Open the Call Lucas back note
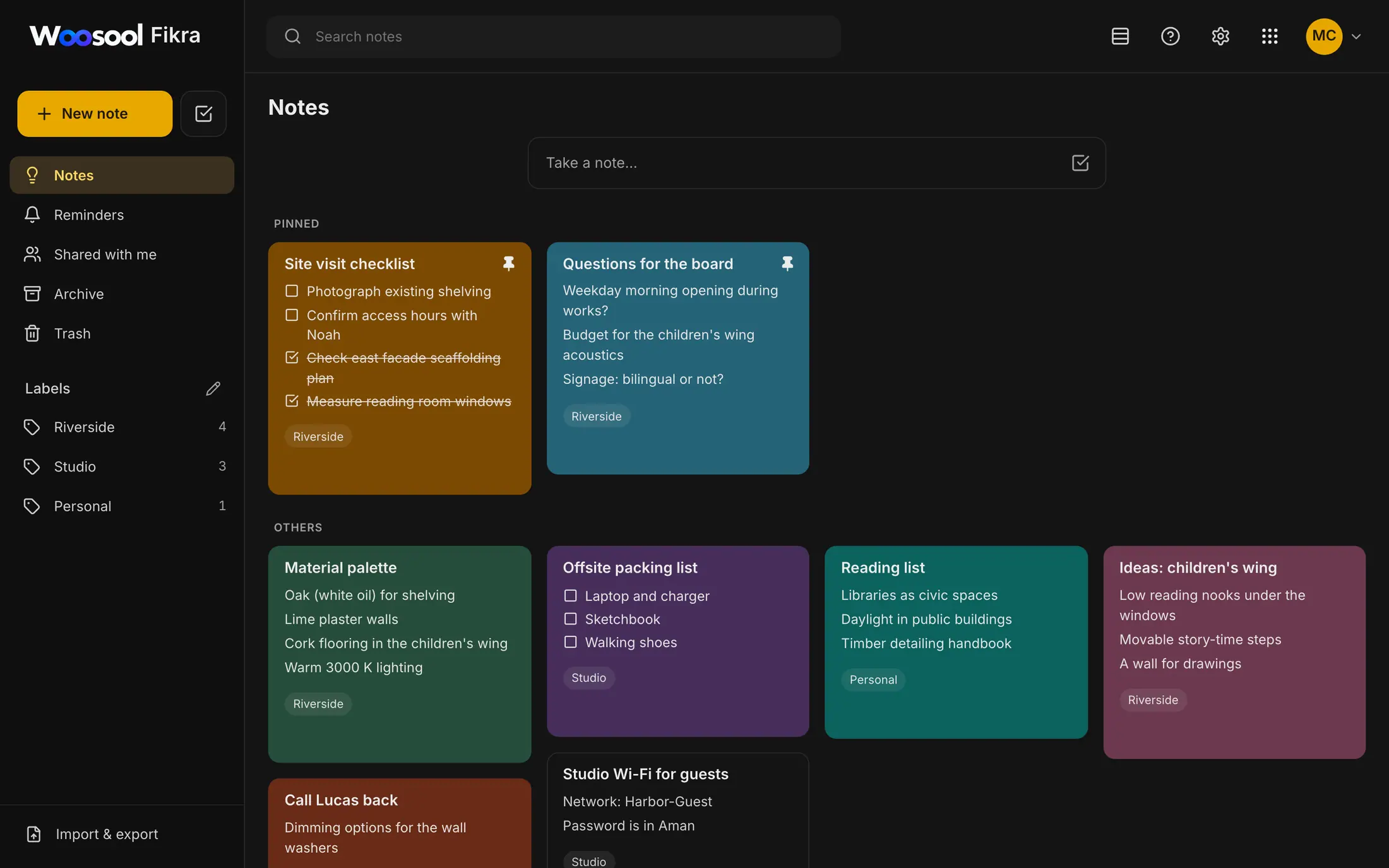This screenshot has width=1389, height=868. click(400, 823)
